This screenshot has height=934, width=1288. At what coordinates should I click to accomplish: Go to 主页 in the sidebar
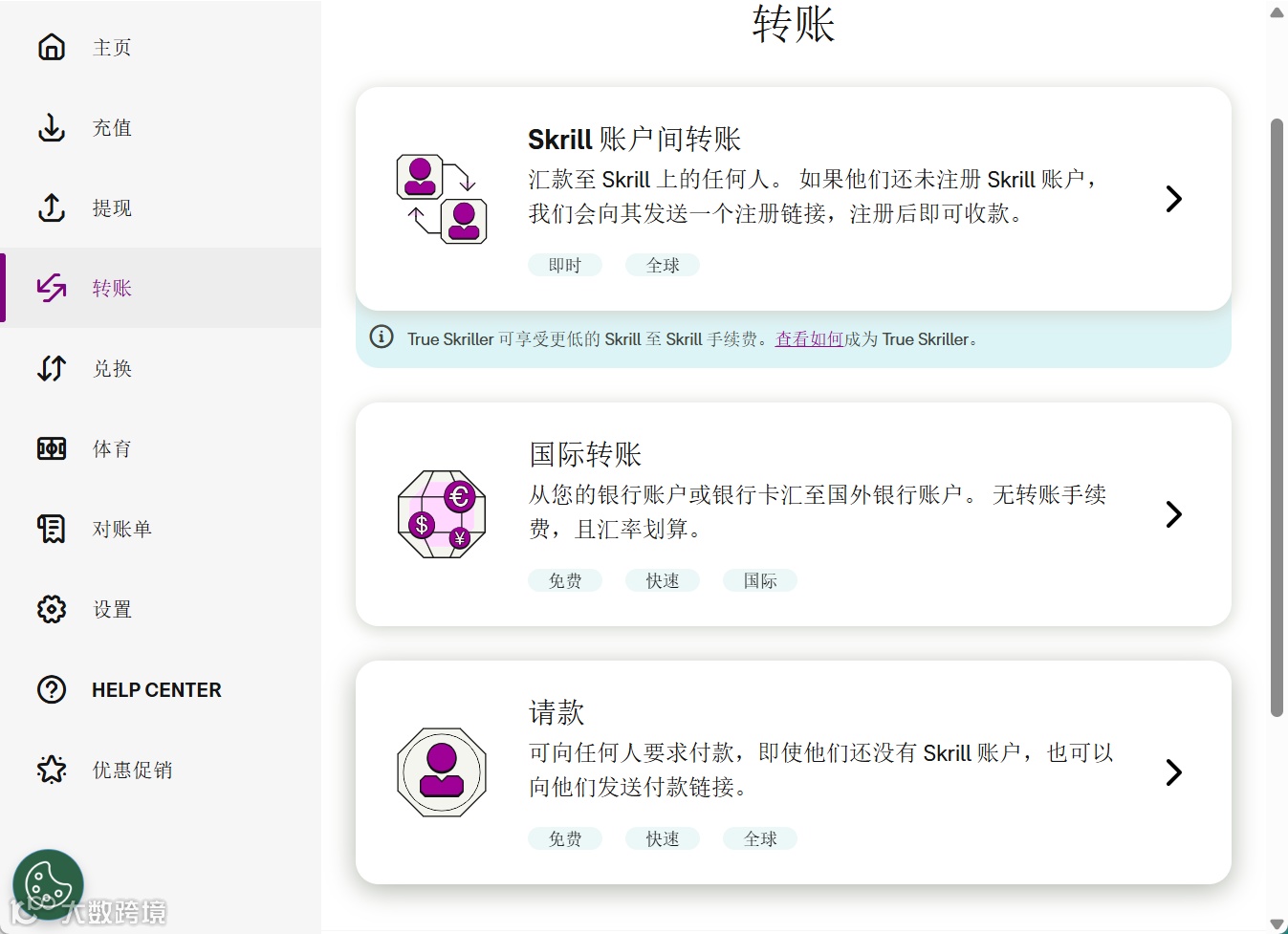[161, 47]
